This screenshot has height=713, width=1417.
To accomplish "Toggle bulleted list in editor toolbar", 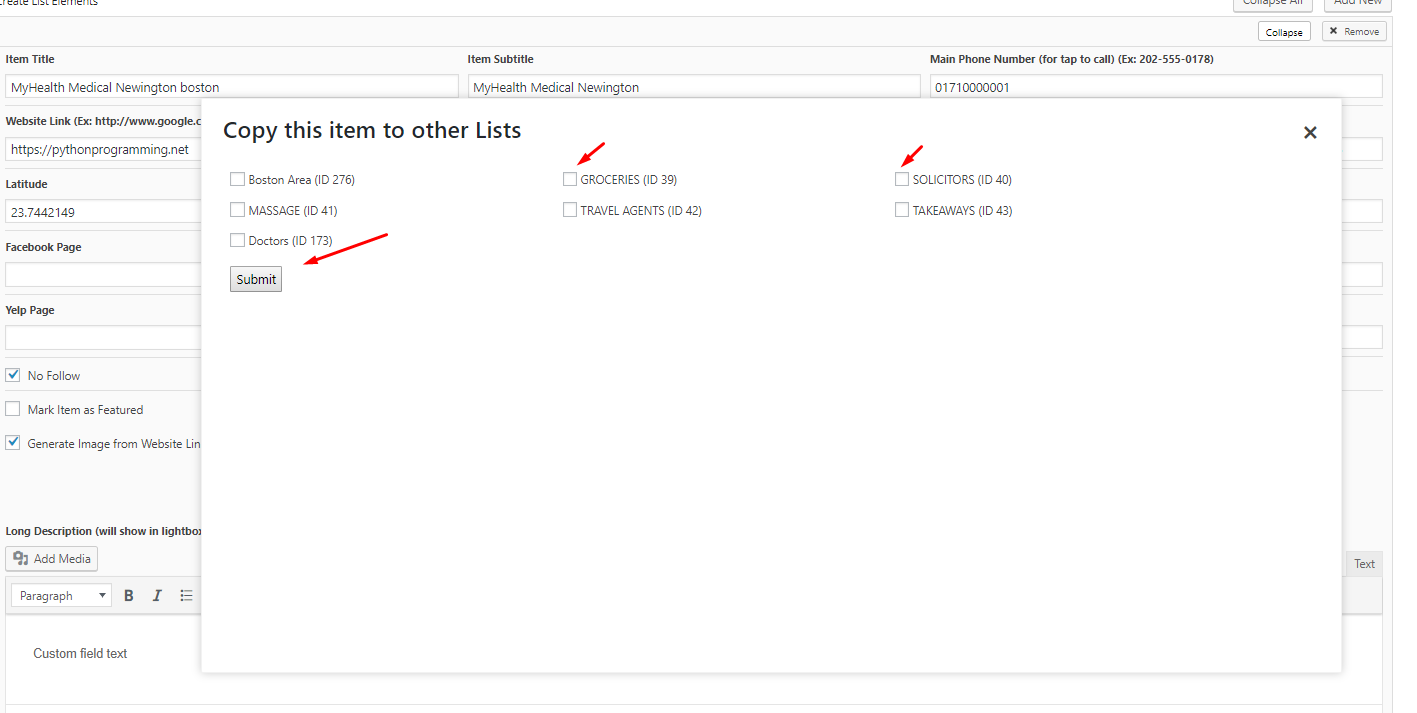I will coord(186,595).
